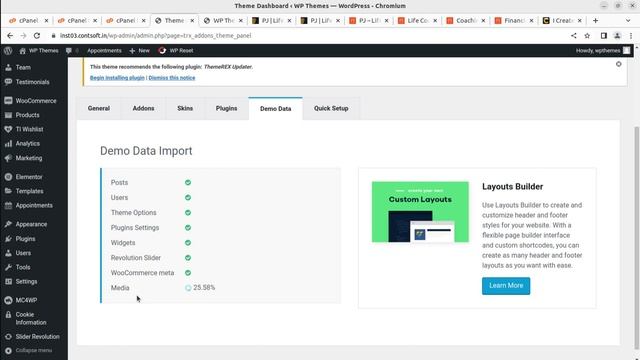Click the Plugins Settings checkmark

pyautogui.click(x=188, y=228)
